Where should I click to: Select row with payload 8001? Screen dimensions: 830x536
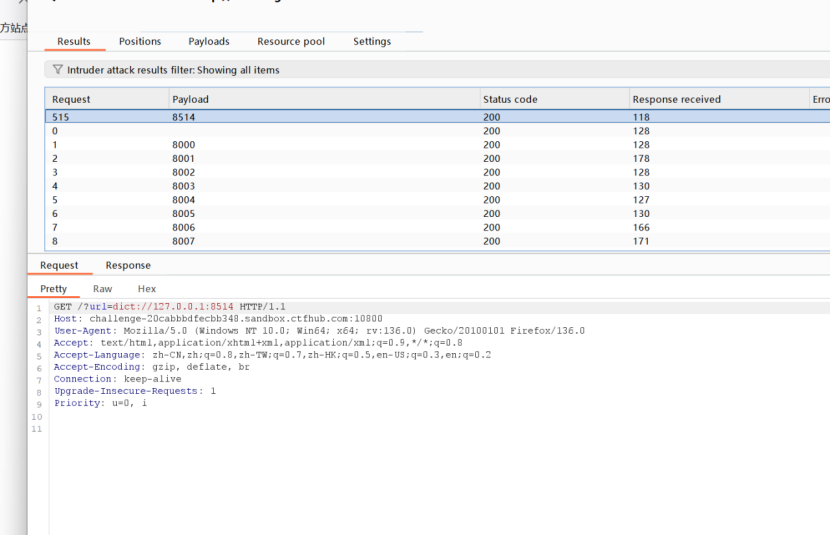437,158
